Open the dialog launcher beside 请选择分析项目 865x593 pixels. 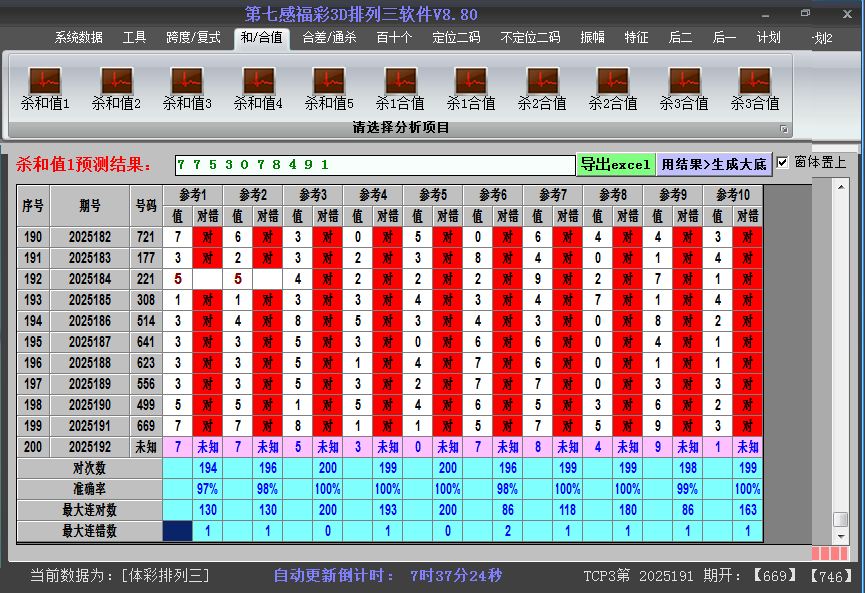point(783,129)
